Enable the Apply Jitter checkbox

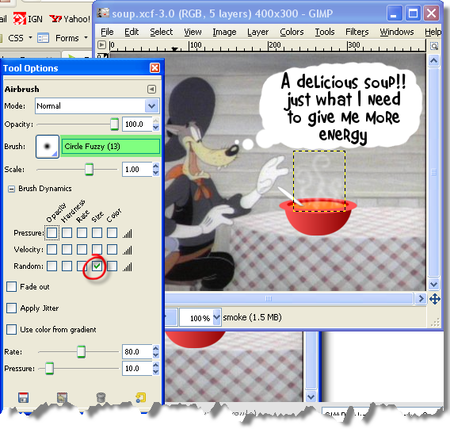coord(11,308)
